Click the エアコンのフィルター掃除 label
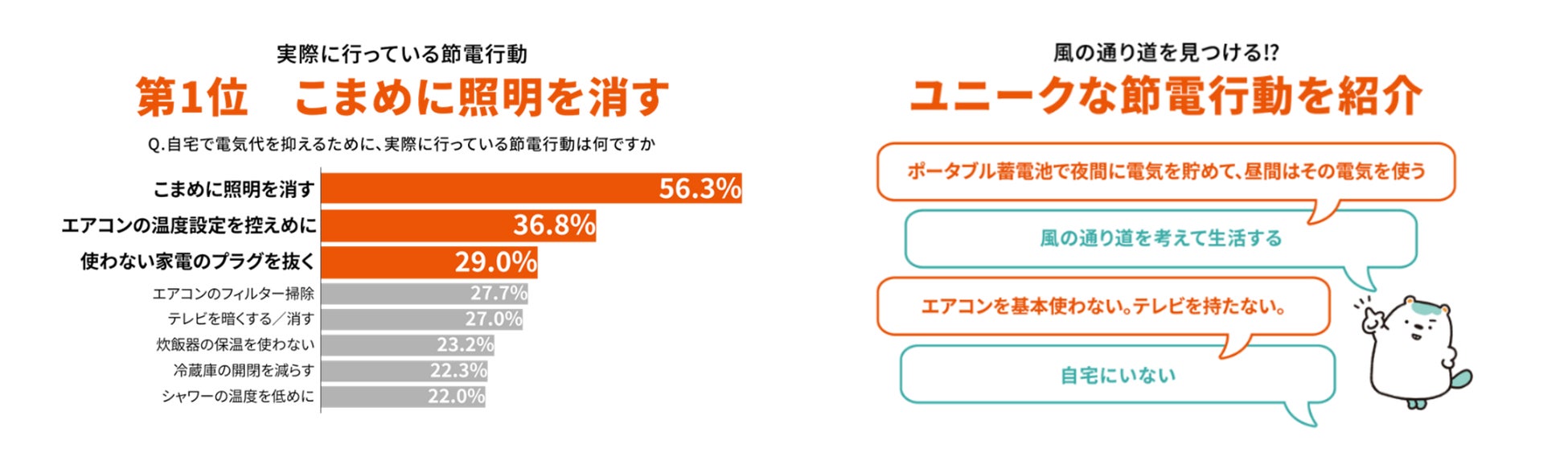 coord(233,294)
